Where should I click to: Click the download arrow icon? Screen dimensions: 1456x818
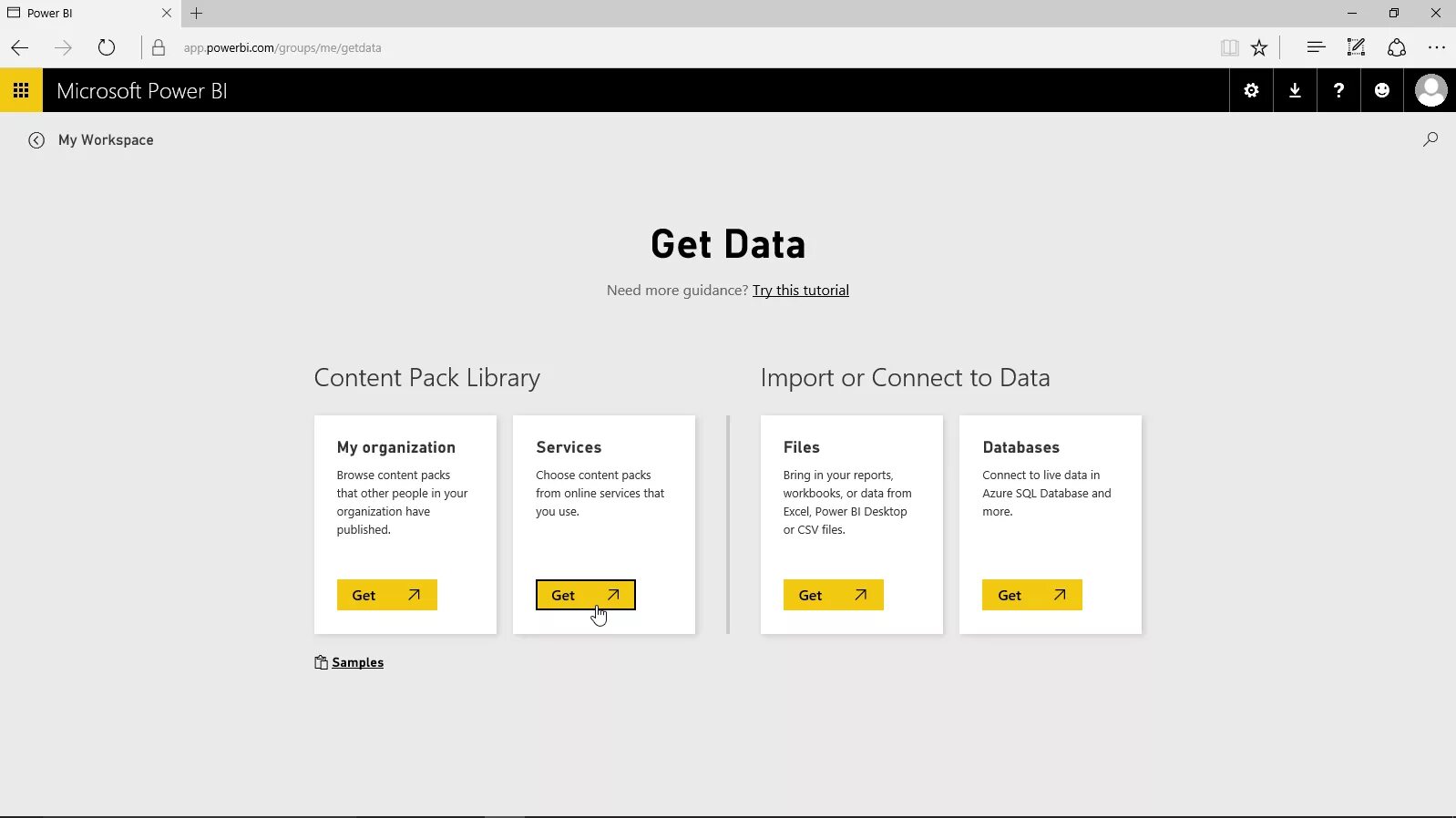pyautogui.click(x=1295, y=90)
